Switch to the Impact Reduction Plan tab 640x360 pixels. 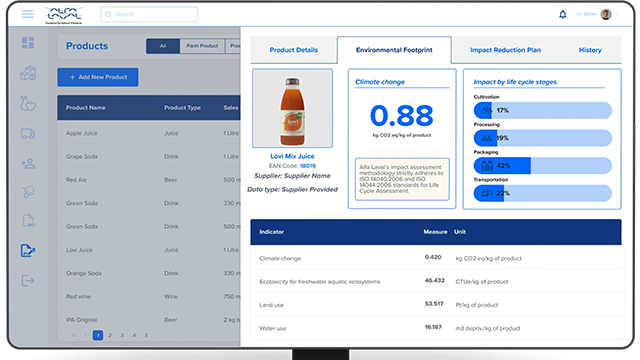coord(506,50)
